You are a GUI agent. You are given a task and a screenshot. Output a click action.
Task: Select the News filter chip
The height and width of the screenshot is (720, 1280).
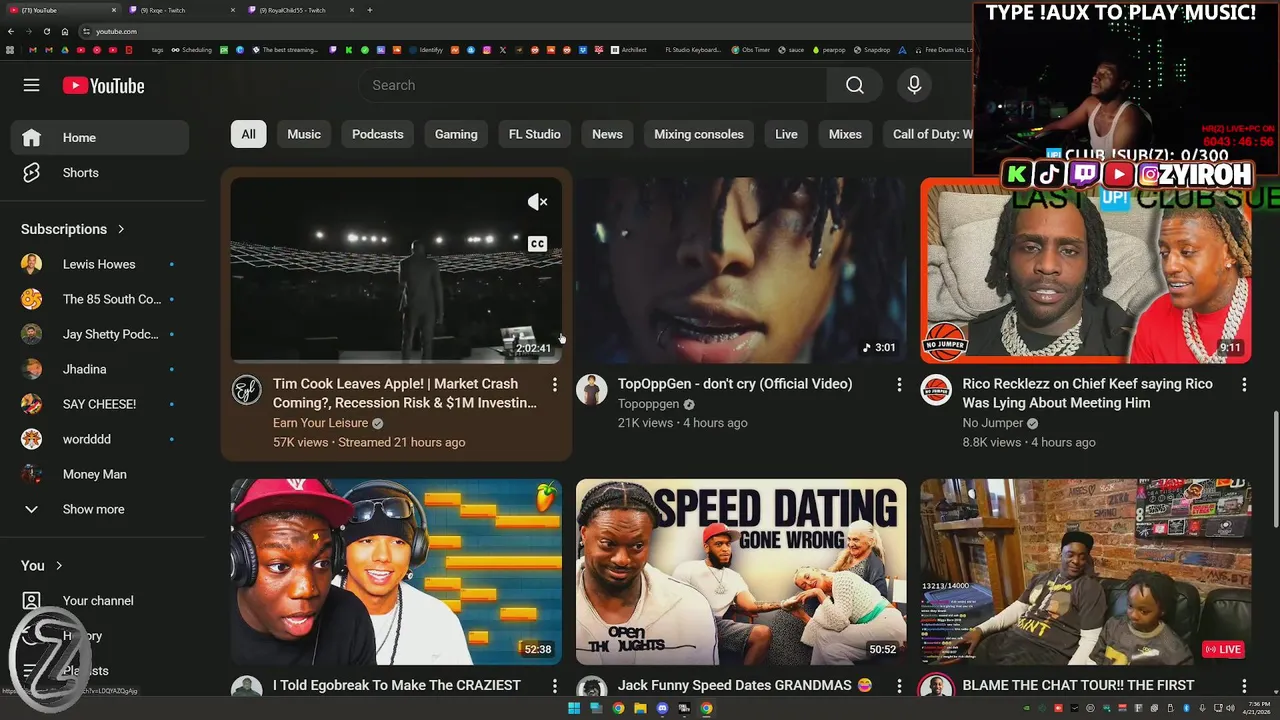click(x=607, y=134)
